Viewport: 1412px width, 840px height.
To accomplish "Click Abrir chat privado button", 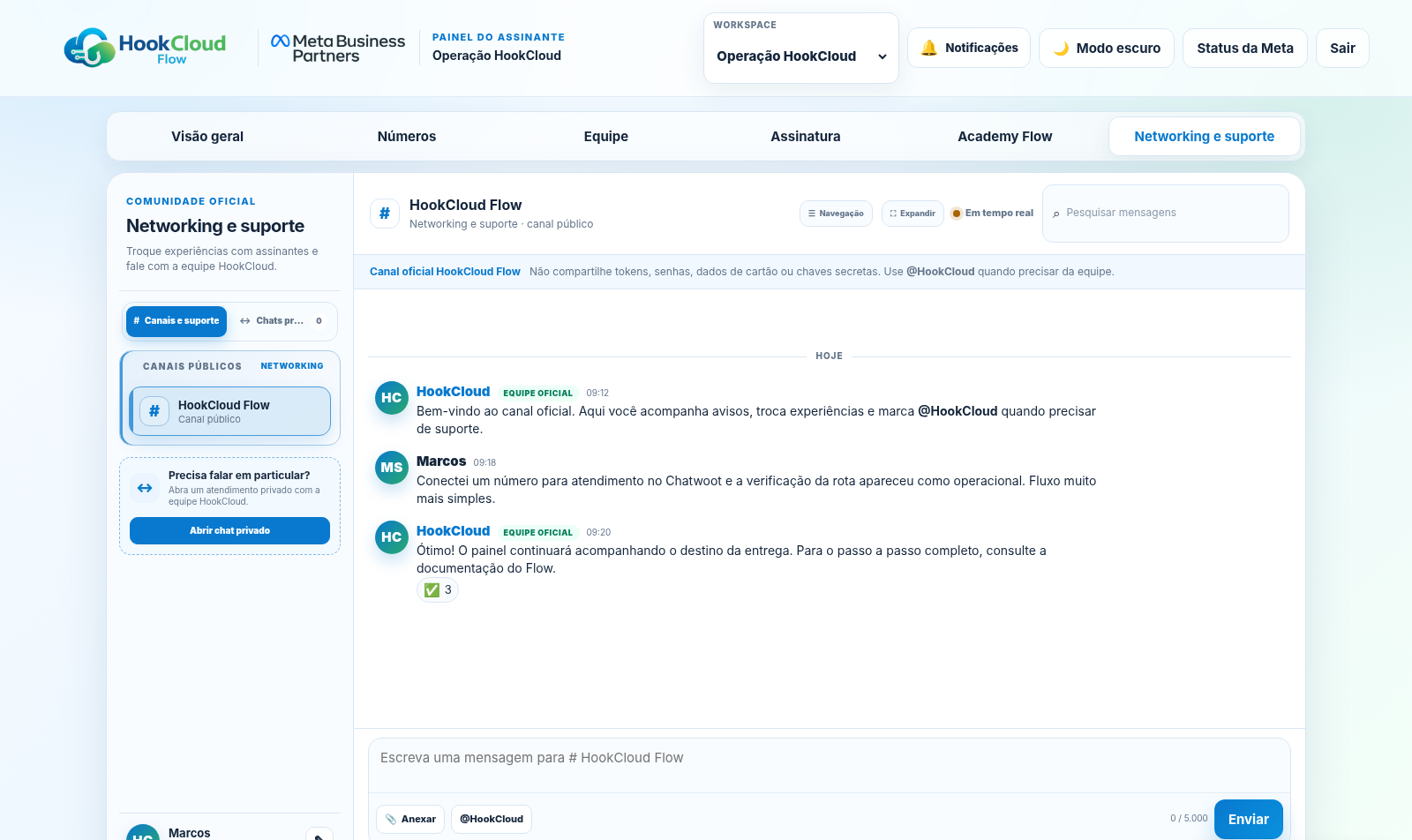I will click(x=229, y=530).
